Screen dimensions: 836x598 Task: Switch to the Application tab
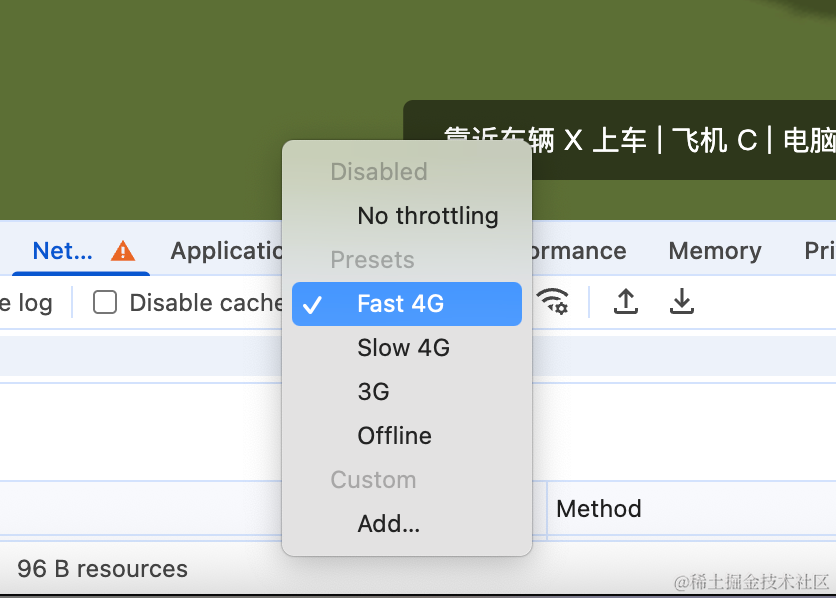tap(226, 251)
